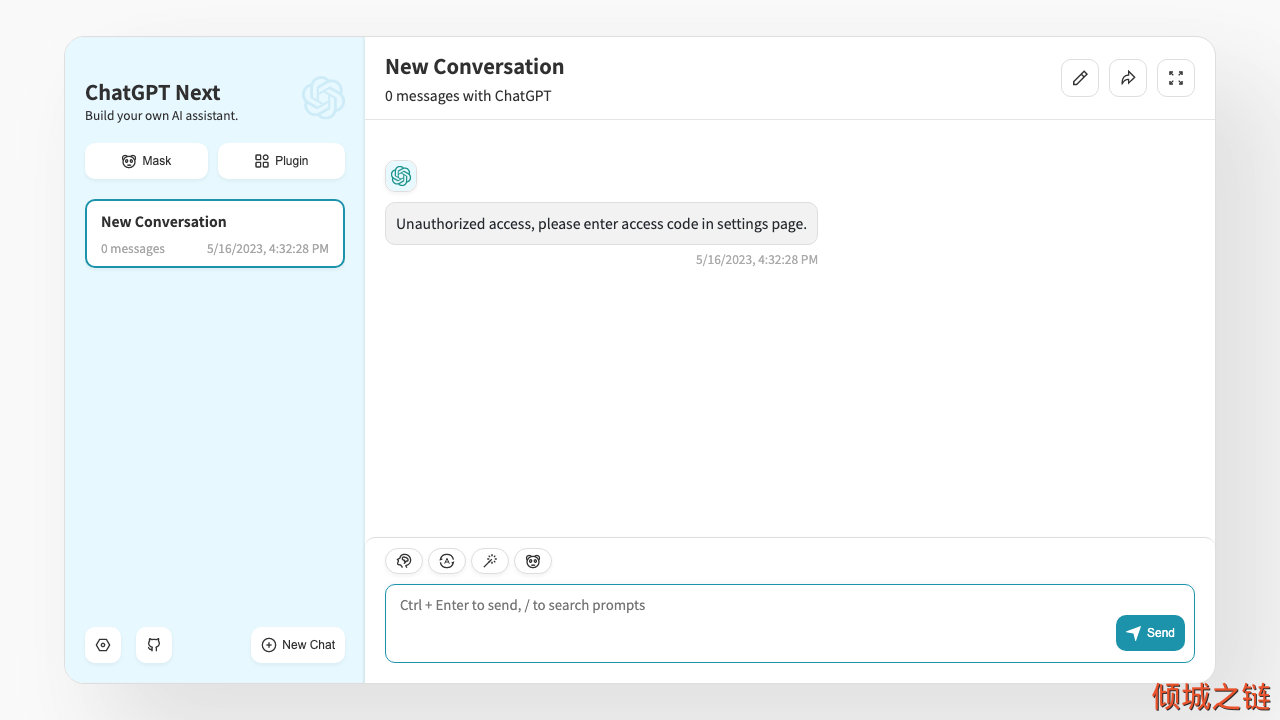This screenshot has height=720, width=1280.
Task: Open the Plugin page from the sidebar
Action: tap(281, 161)
